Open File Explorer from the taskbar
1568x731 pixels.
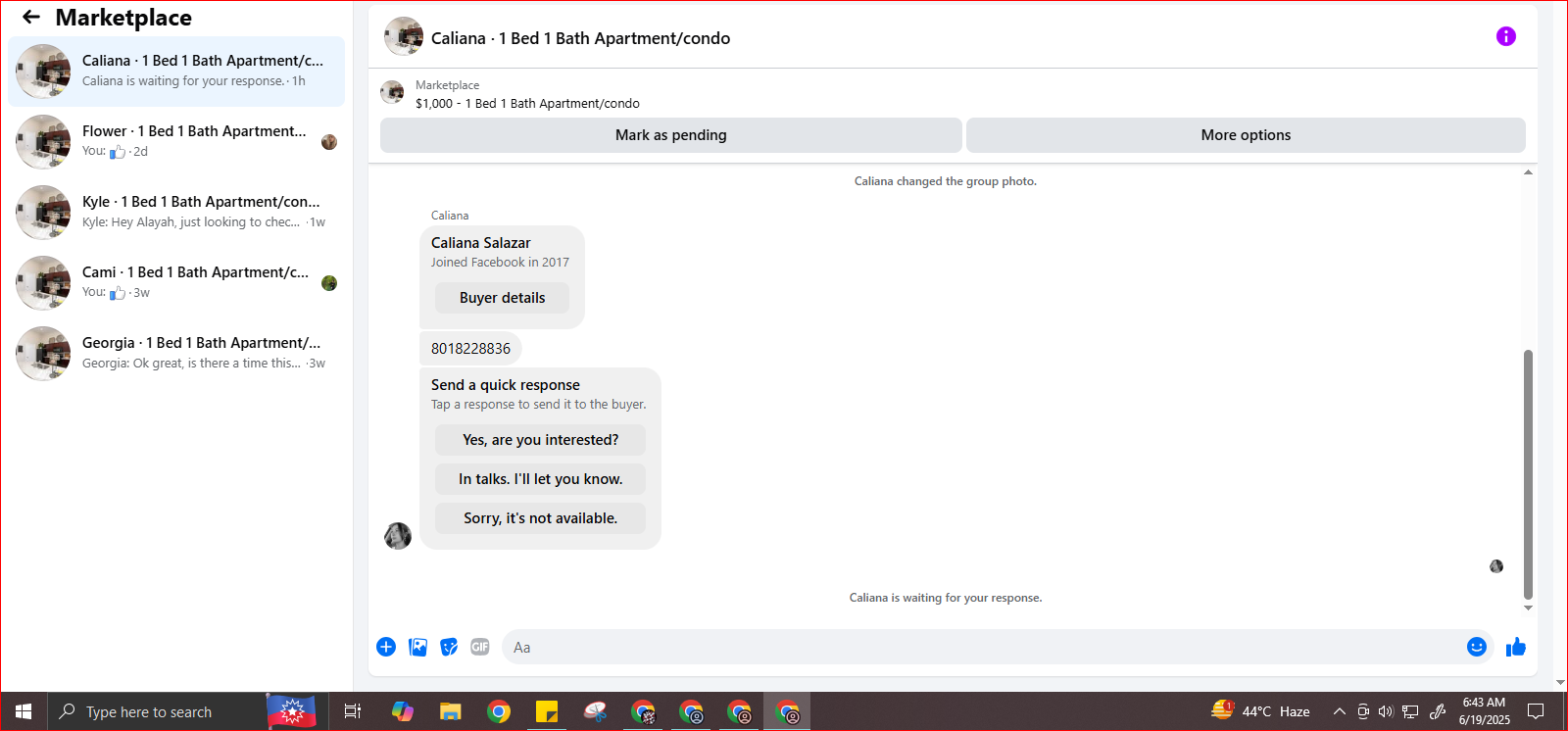point(450,711)
